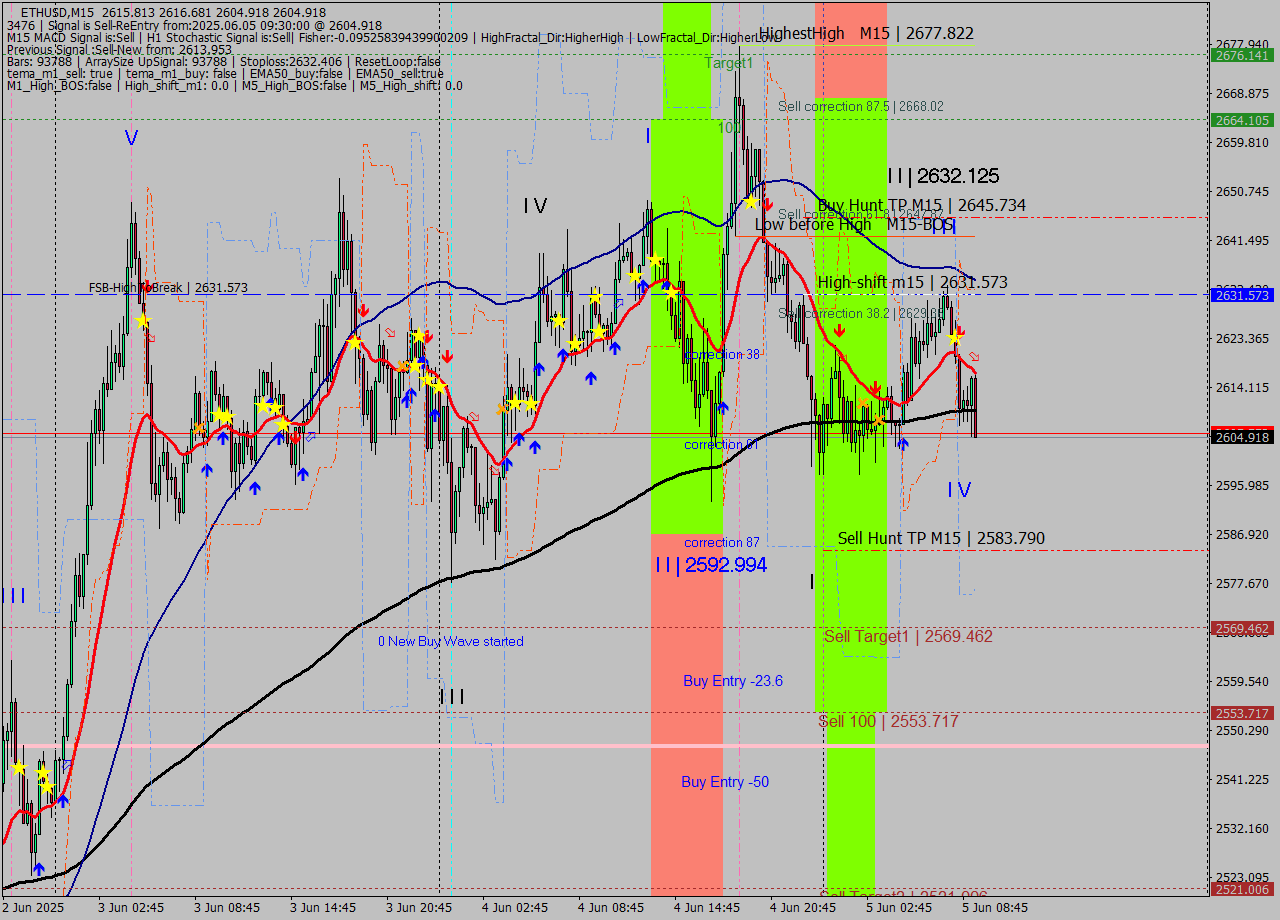This screenshot has height=920, width=1280.
Task: Click the green Target1 label
Action: (729, 63)
